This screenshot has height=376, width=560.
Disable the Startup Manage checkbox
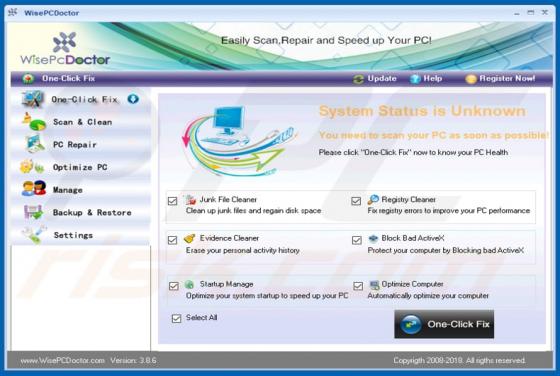(x=174, y=286)
